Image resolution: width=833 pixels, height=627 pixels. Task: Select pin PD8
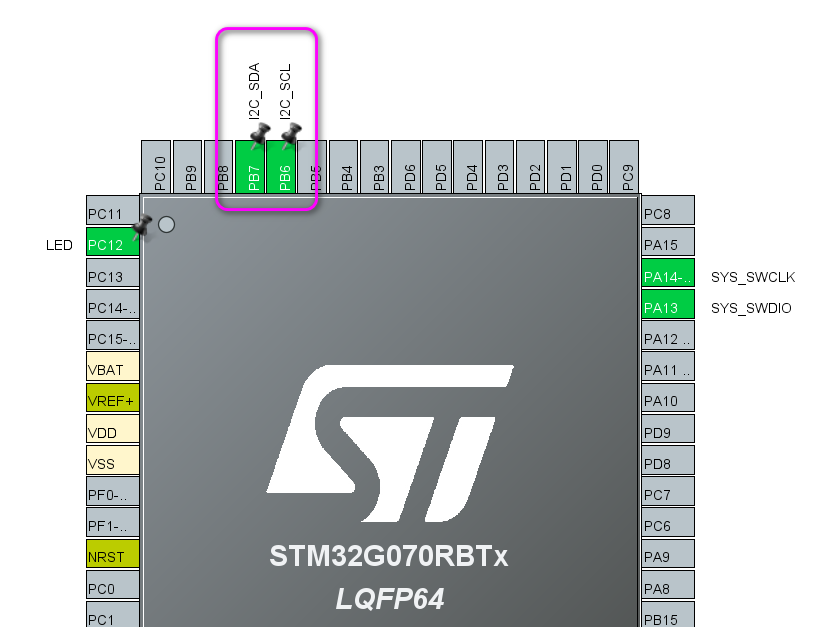[668, 460]
